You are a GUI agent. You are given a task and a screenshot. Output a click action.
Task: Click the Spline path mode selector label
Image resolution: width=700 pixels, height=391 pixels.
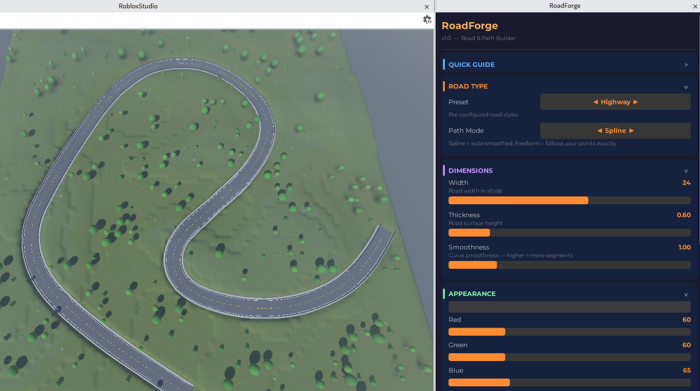(x=615, y=131)
